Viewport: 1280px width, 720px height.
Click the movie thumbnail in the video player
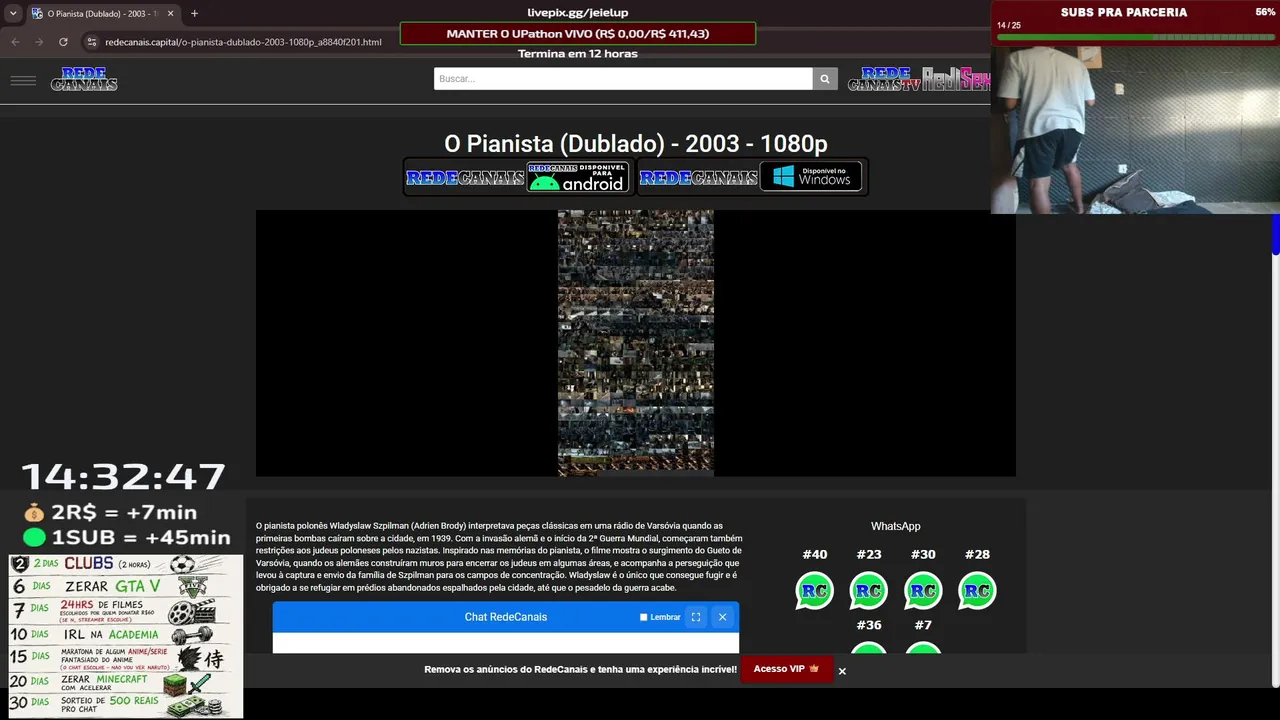click(636, 343)
